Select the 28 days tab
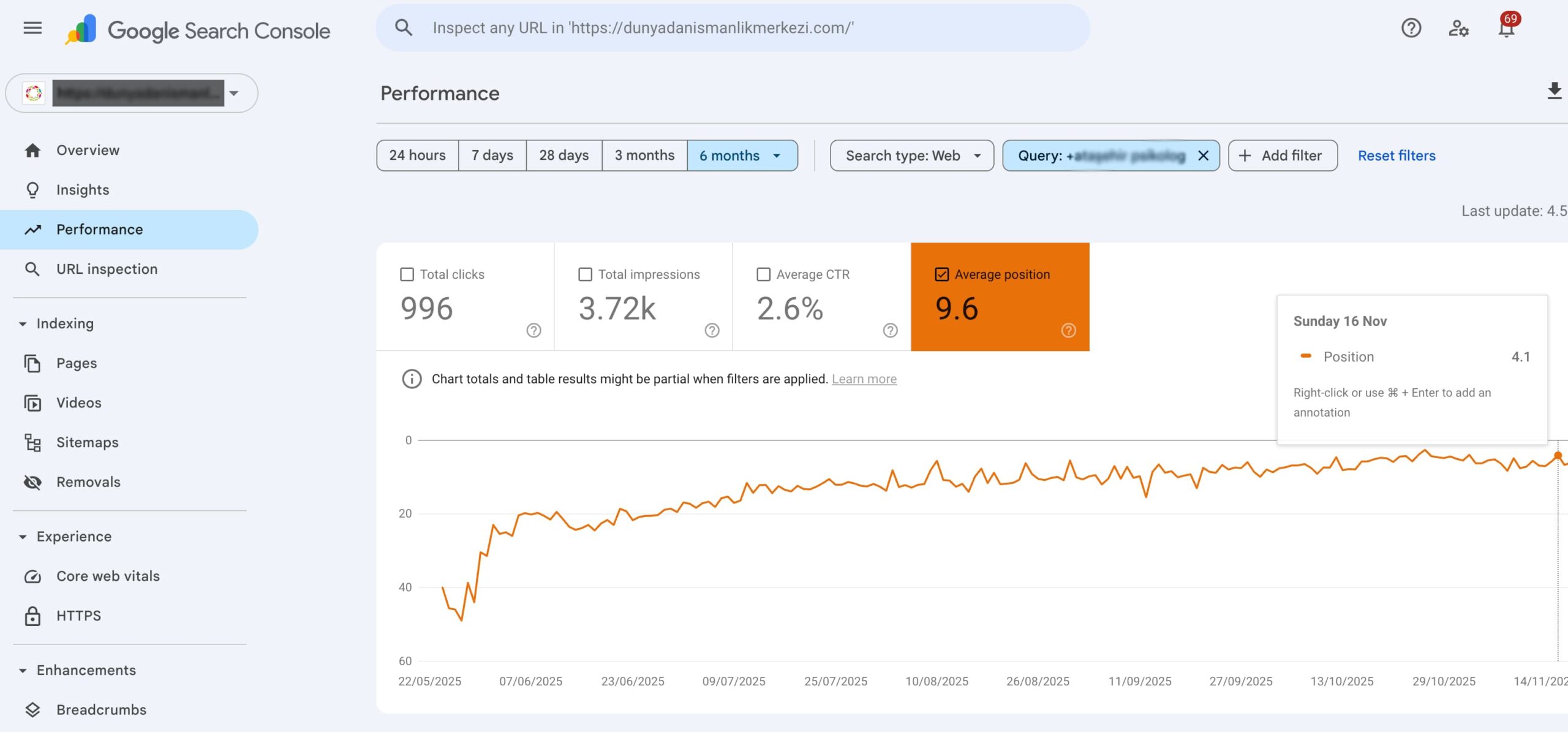Viewport: 1568px width, 732px height. click(x=563, y=156)
